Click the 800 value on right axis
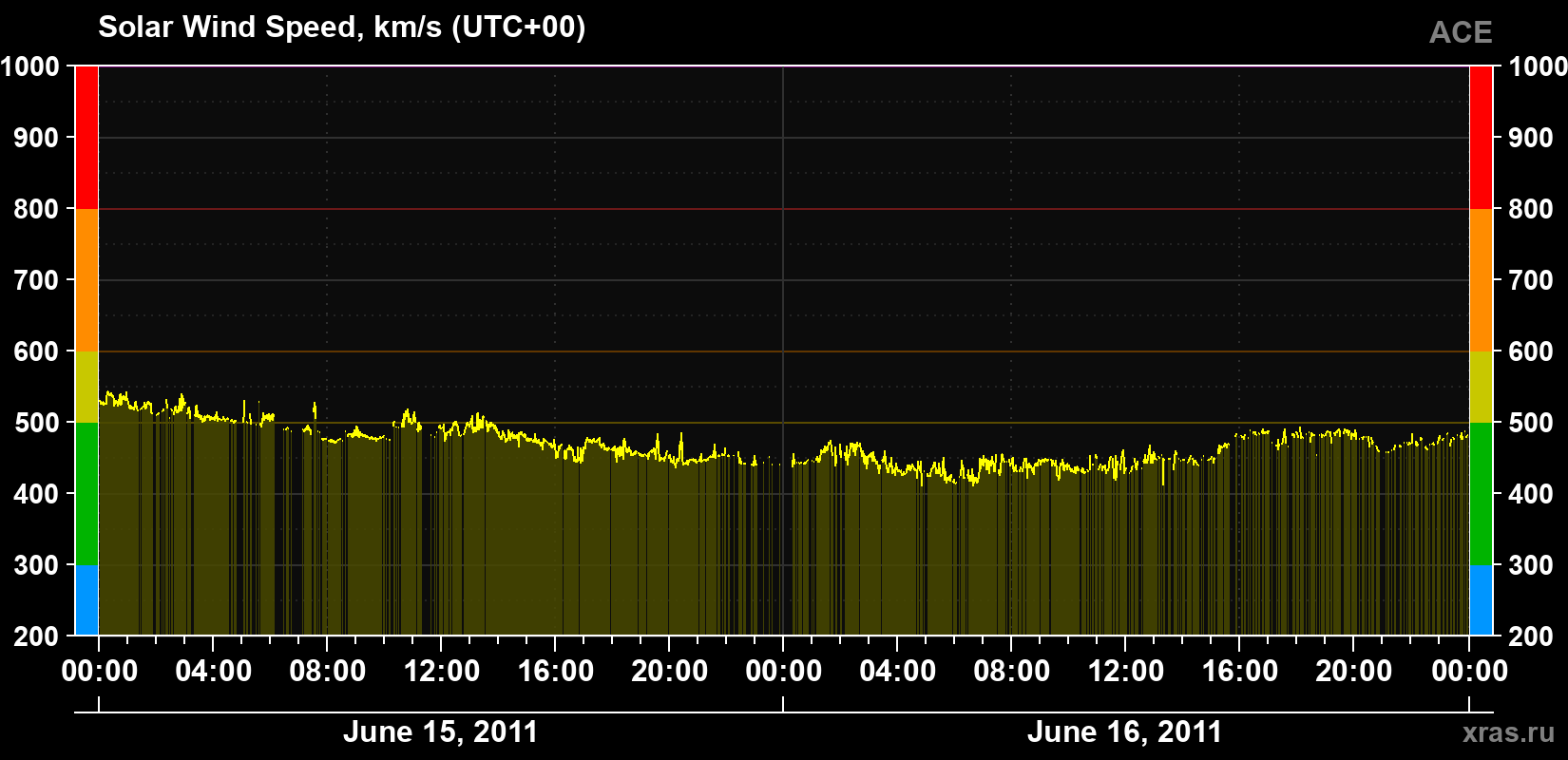The width and height of the screenshot is (1568, 760). [1531, 209]
